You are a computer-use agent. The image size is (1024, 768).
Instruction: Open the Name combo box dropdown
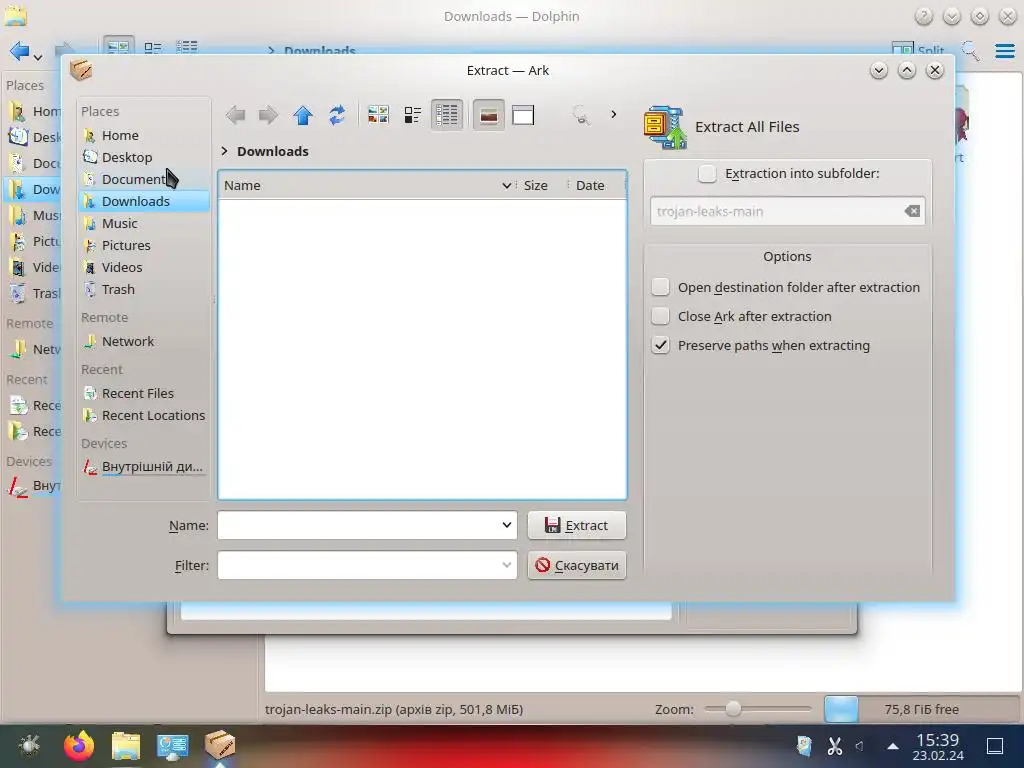pyautogui.click(x=506, y=525)
